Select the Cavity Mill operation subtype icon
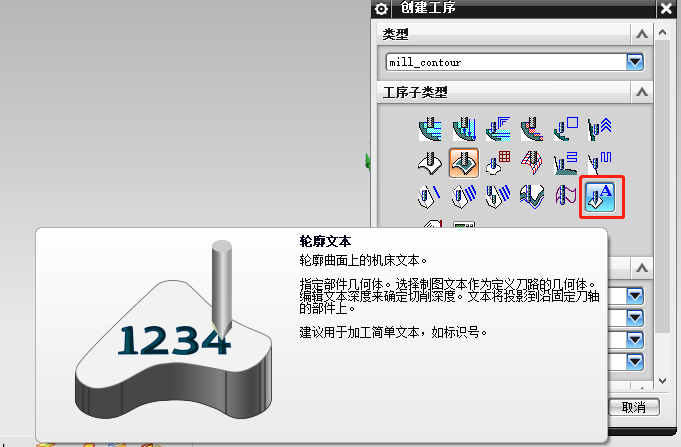Screen dimensions: 681x447 pyautogui.click(x=430, y=128)
